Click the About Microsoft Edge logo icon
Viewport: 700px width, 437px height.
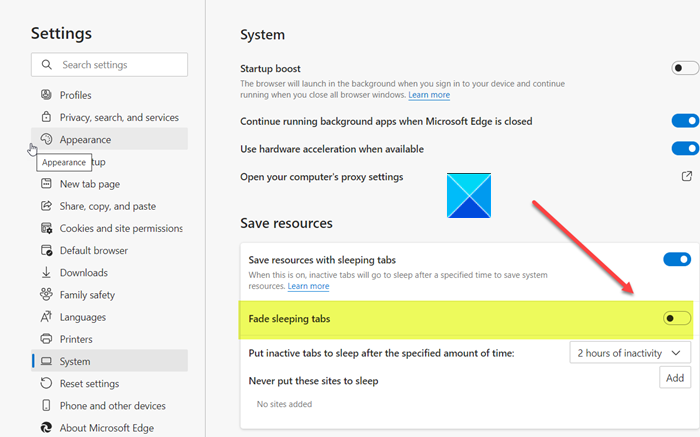46,427
